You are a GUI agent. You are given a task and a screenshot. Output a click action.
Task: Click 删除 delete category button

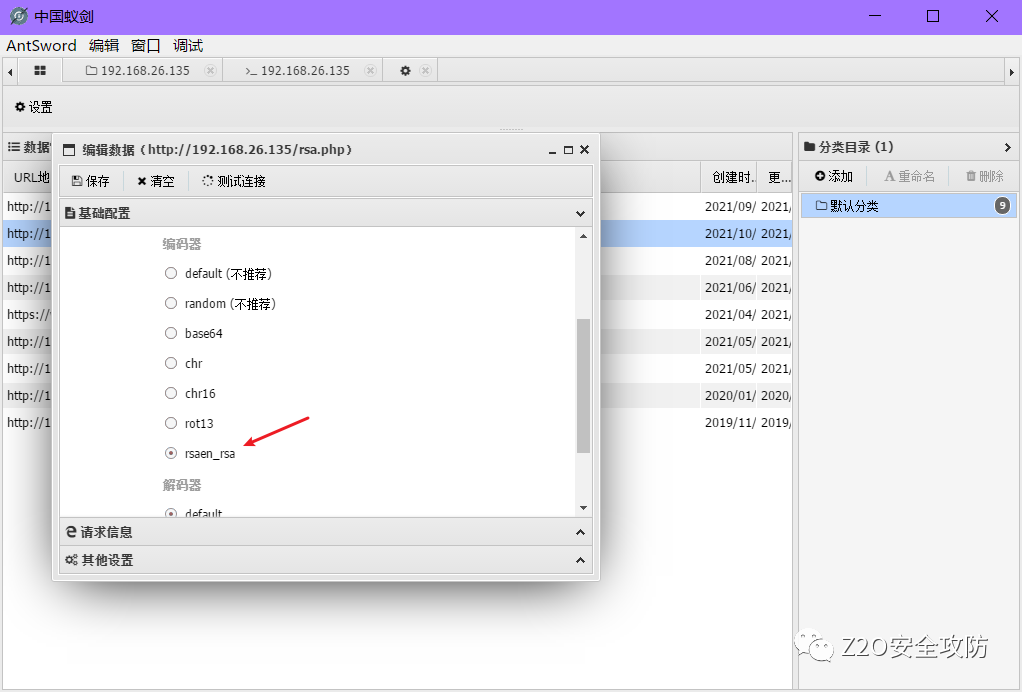tap(984, 176)
